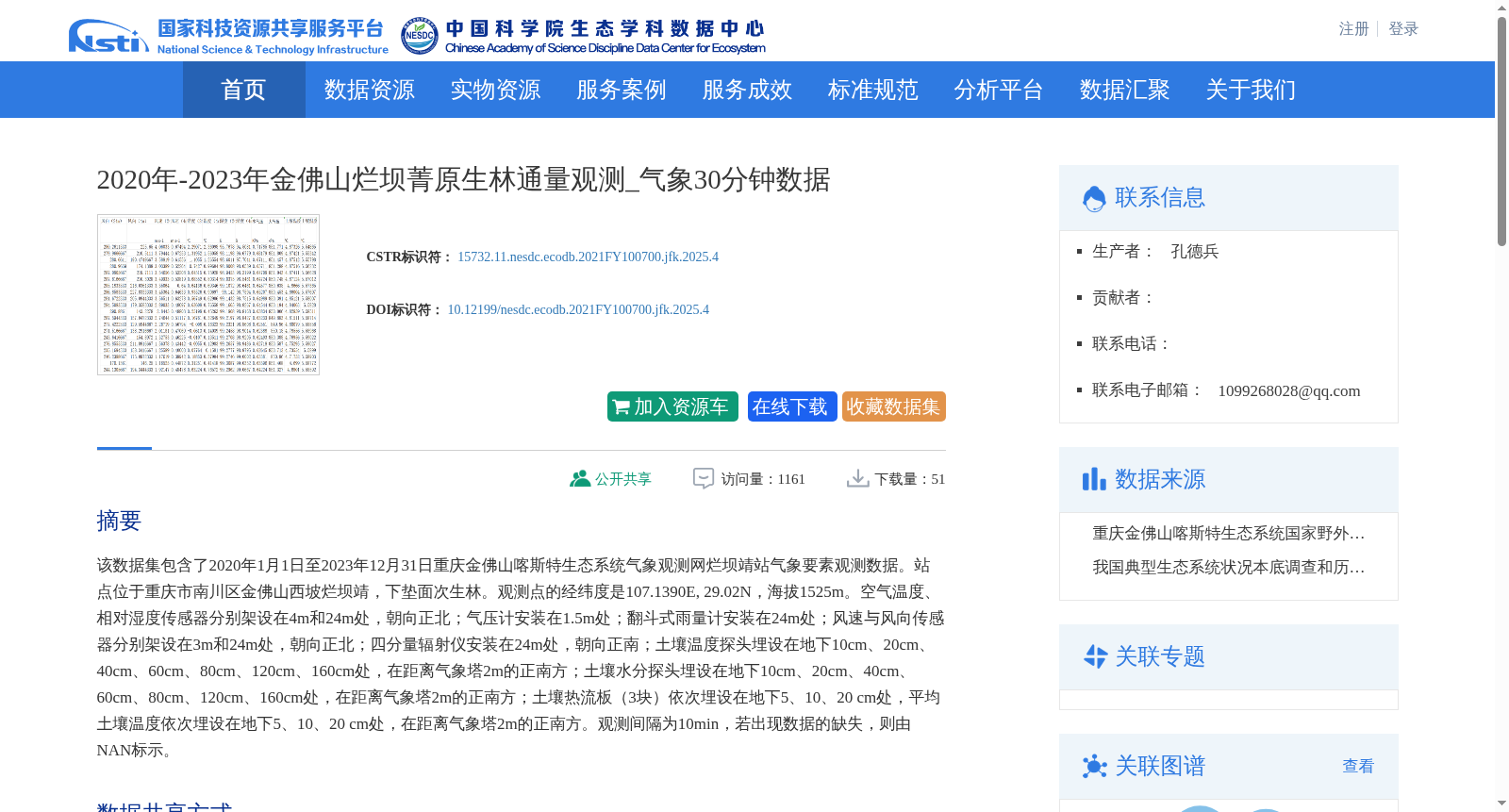
Task: Click the 联系信息 panel header
Action: click(1229, 198)
